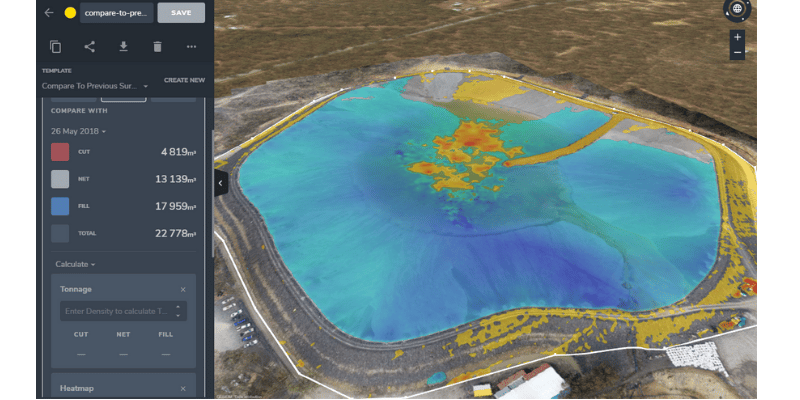This screenshot has width=800, height=400.
Task: Open the three-dot more options menu
Action: 191,46
